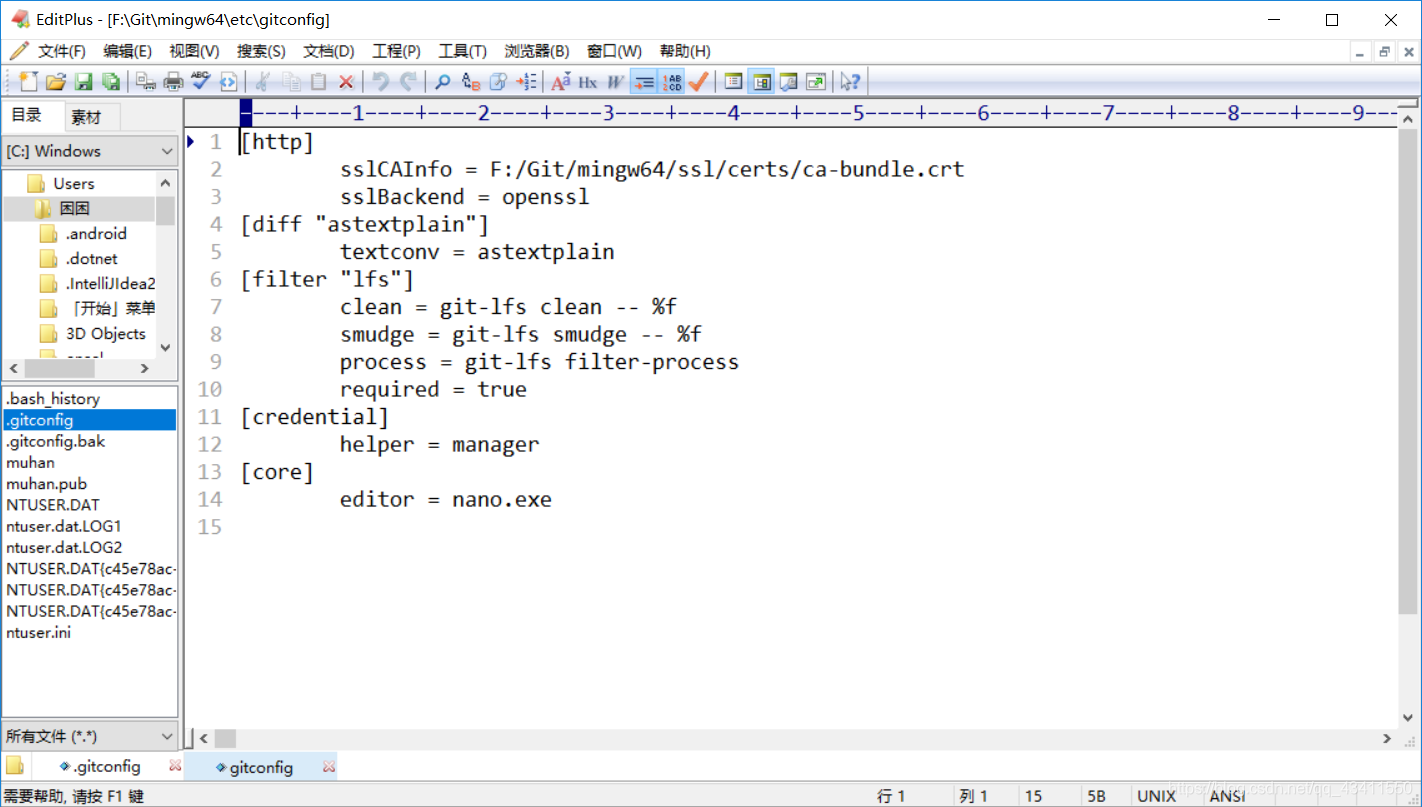Toggle the first window panel icon after check mark
Viewport: 1422px width, 807px height.
click(x=733, y=82)
